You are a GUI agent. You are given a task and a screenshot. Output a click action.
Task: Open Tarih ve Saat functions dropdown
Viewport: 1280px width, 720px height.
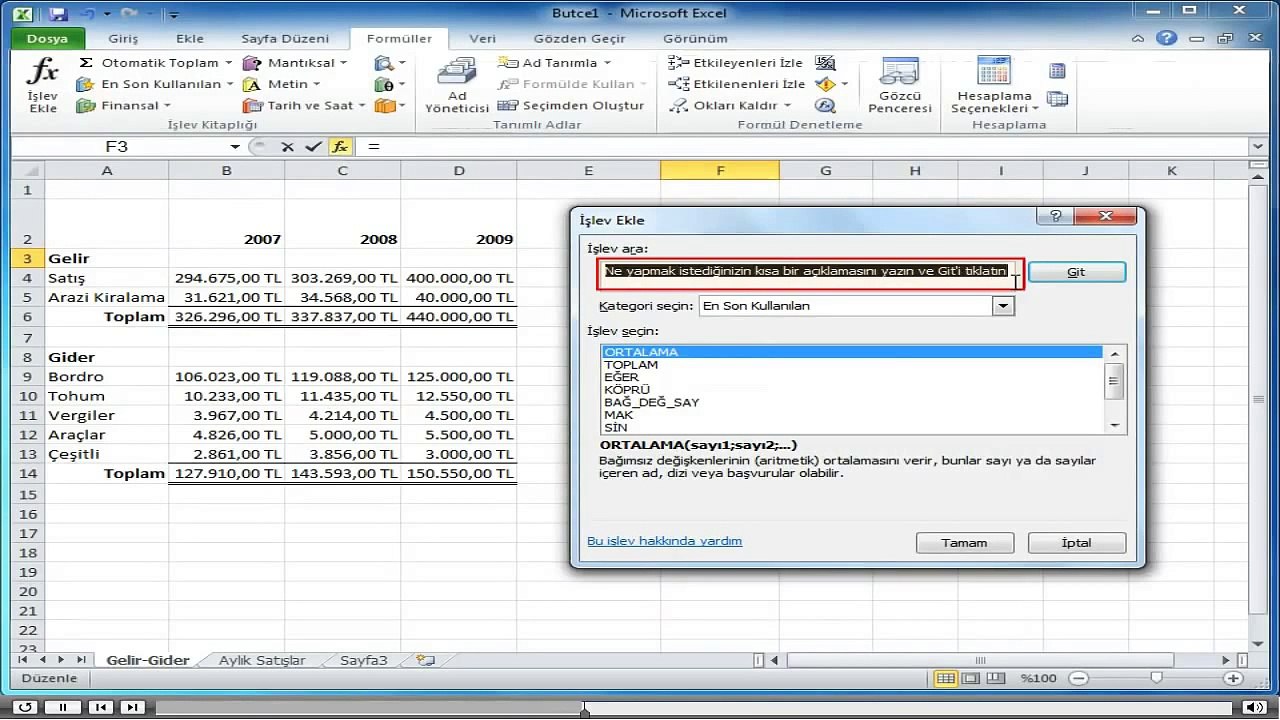tap(303, 105)
